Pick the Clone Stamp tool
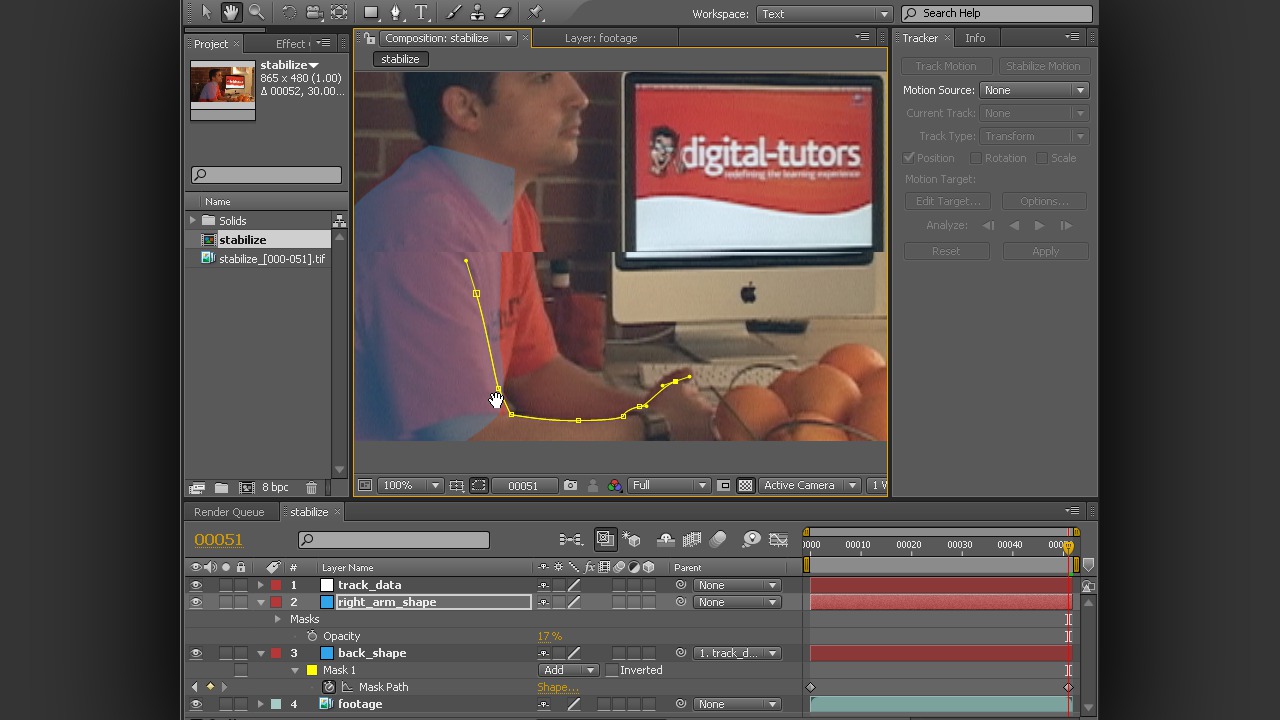Image resolution: width=1280 pixels, height=720 pixels. coord(478,13)
